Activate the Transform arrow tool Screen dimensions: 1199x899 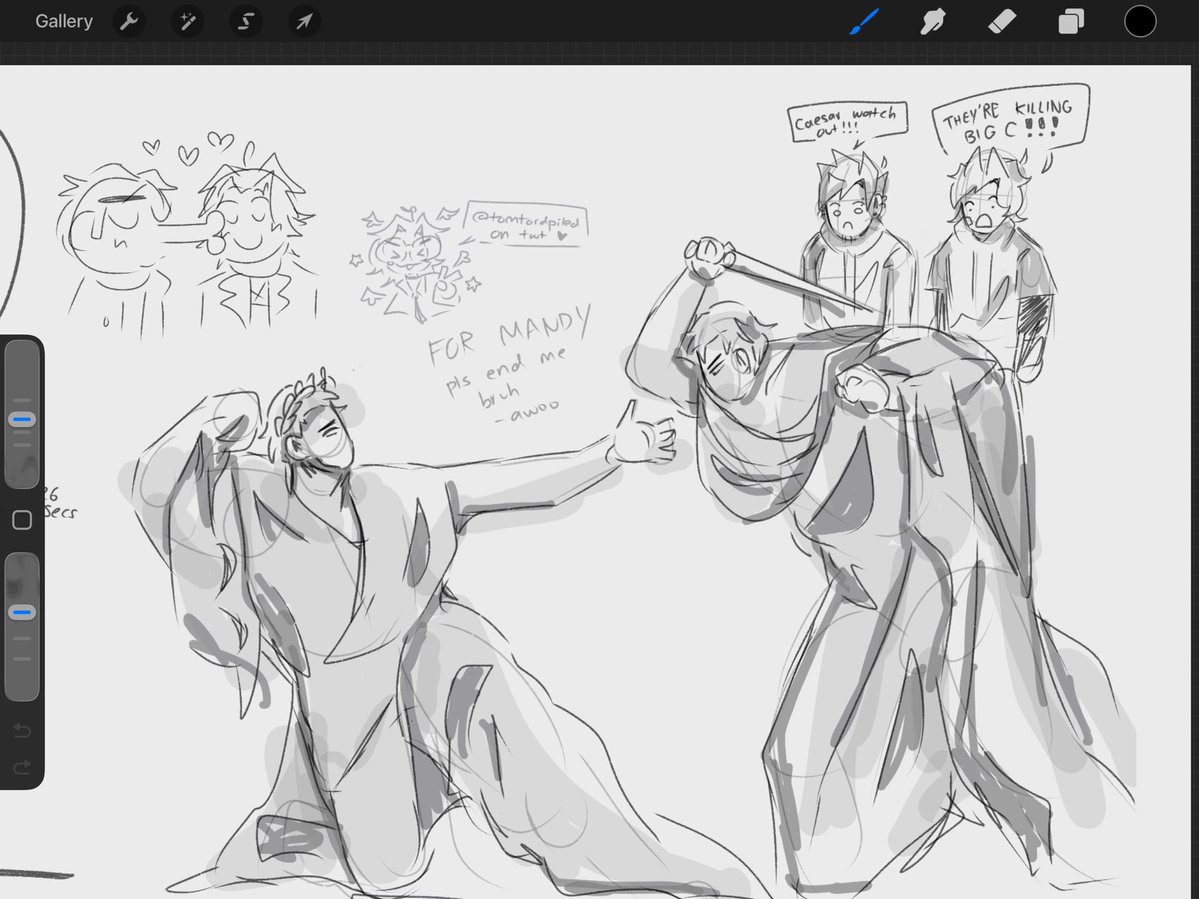(x=304, y=21)
